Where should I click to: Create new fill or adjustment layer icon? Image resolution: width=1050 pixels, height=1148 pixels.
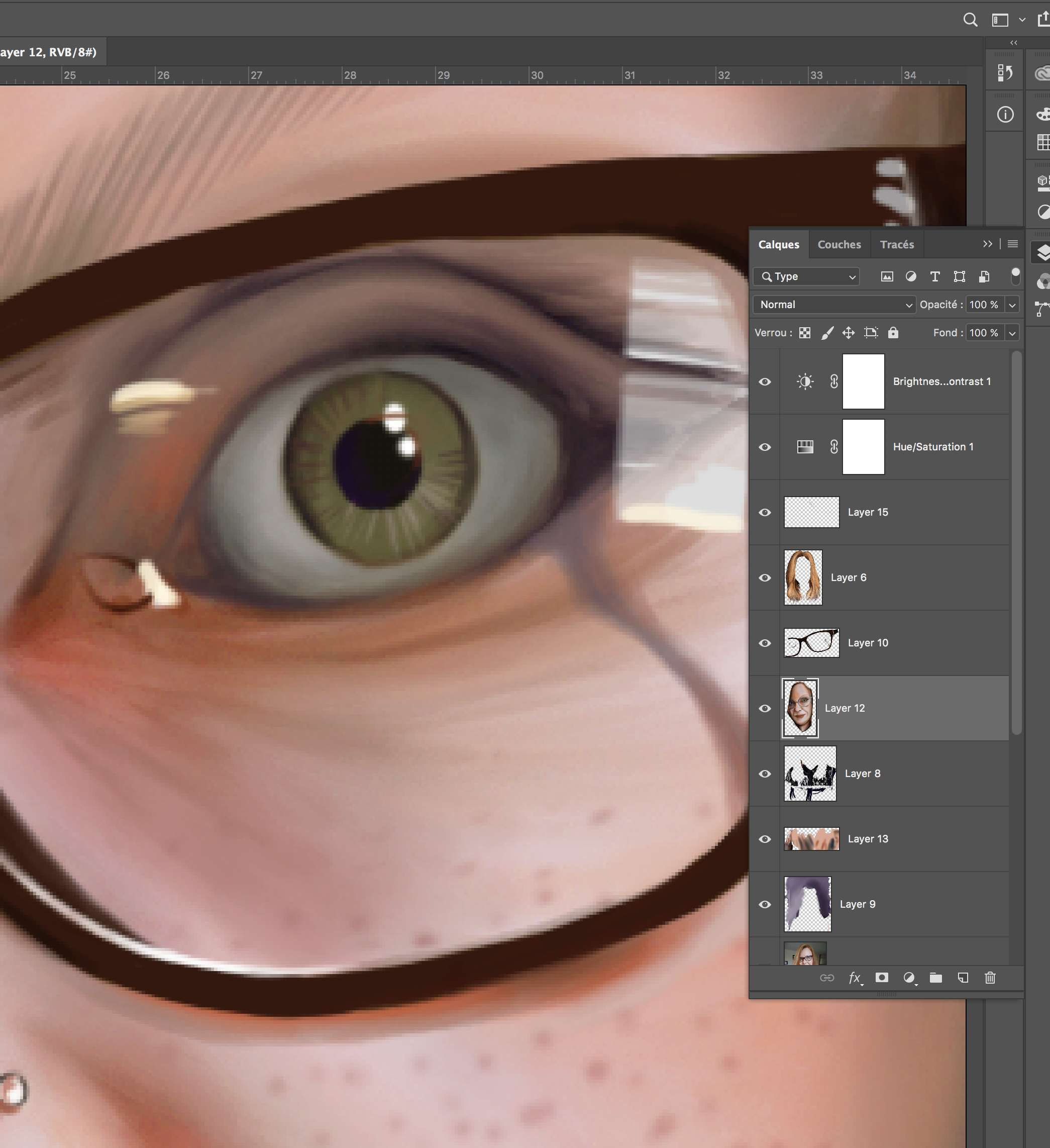(x=909, y=978)
